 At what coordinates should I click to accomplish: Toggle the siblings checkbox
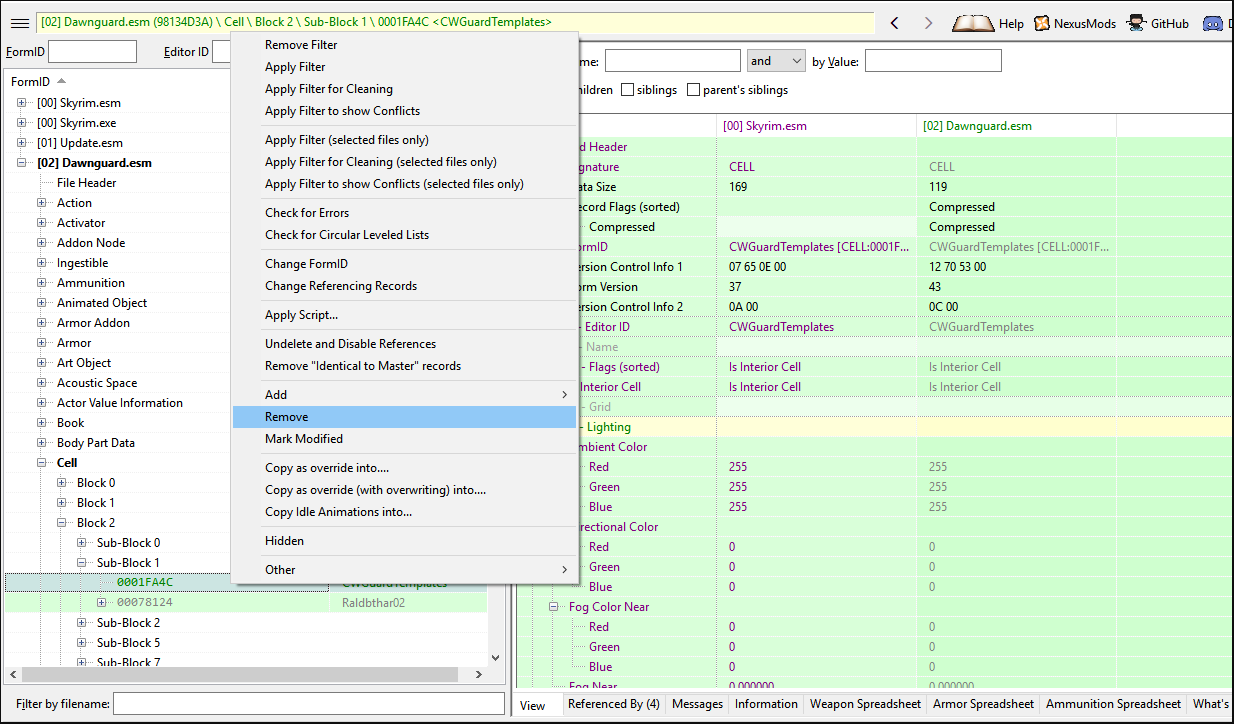tap(628, 90)
